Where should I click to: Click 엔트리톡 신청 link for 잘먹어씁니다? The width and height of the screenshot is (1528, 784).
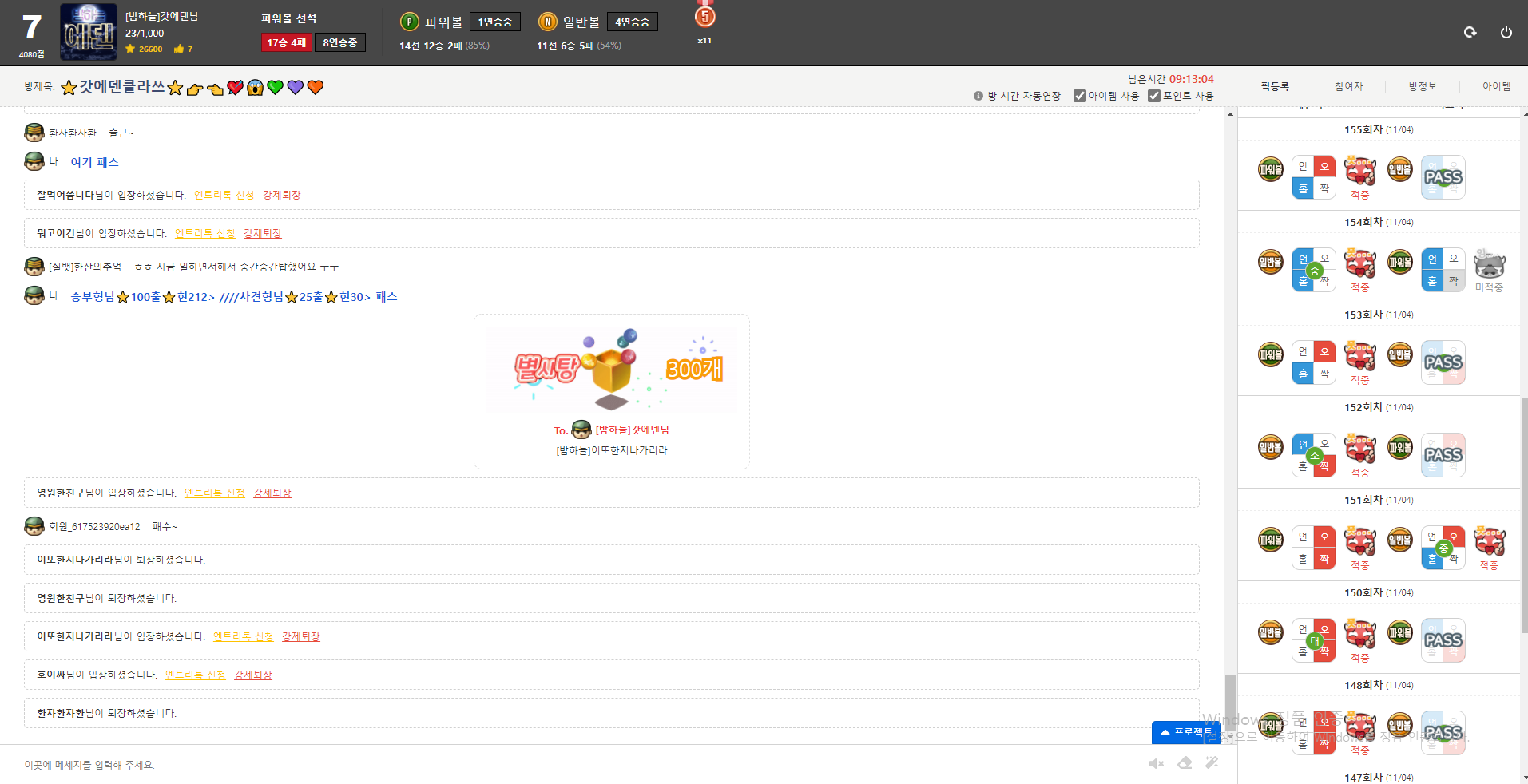[224, 195]
